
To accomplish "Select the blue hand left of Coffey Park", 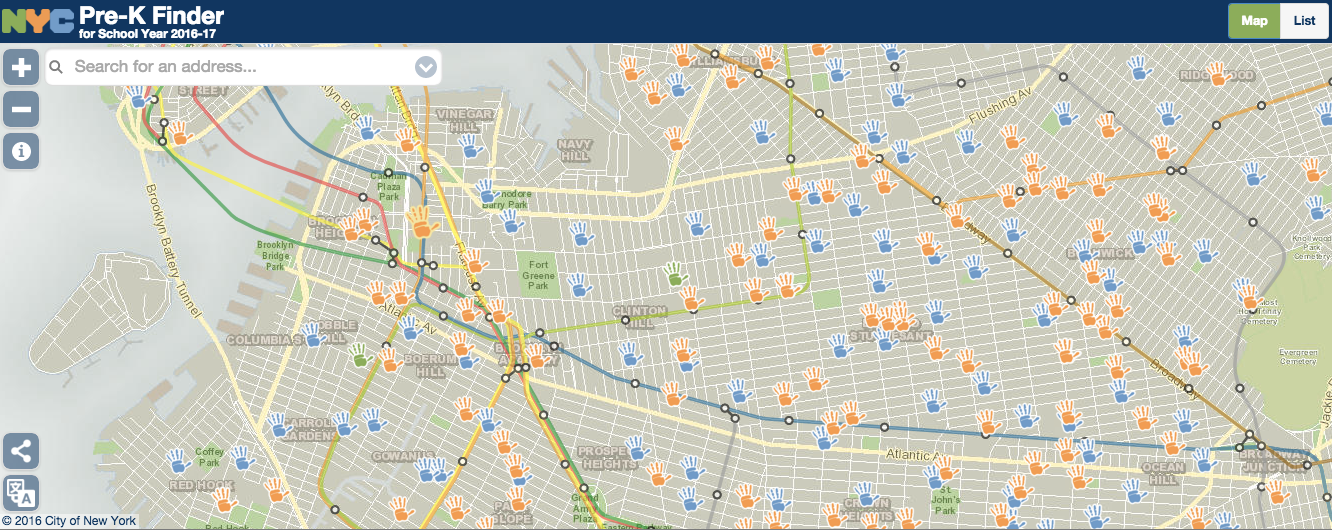I will [x=179, y=461].
